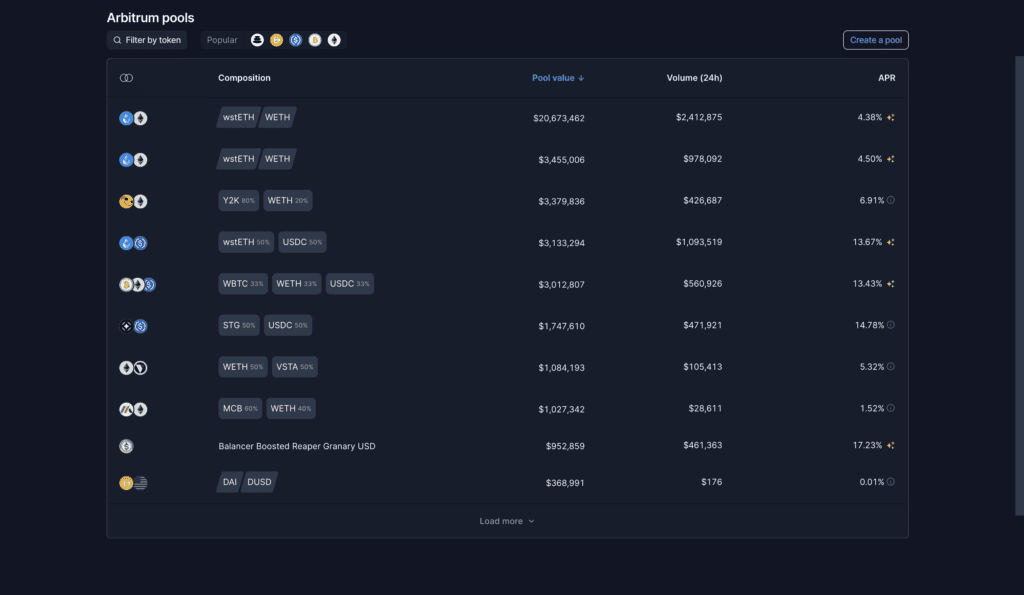Click the DUSD token chip

[x=259, y=482]
